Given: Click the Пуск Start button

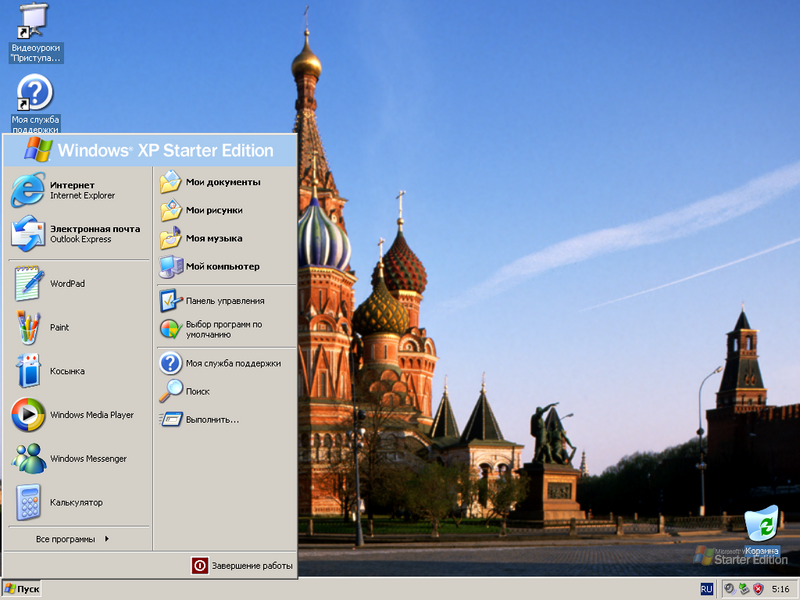Looking at the screenshot, I should [x=21, y=589].
